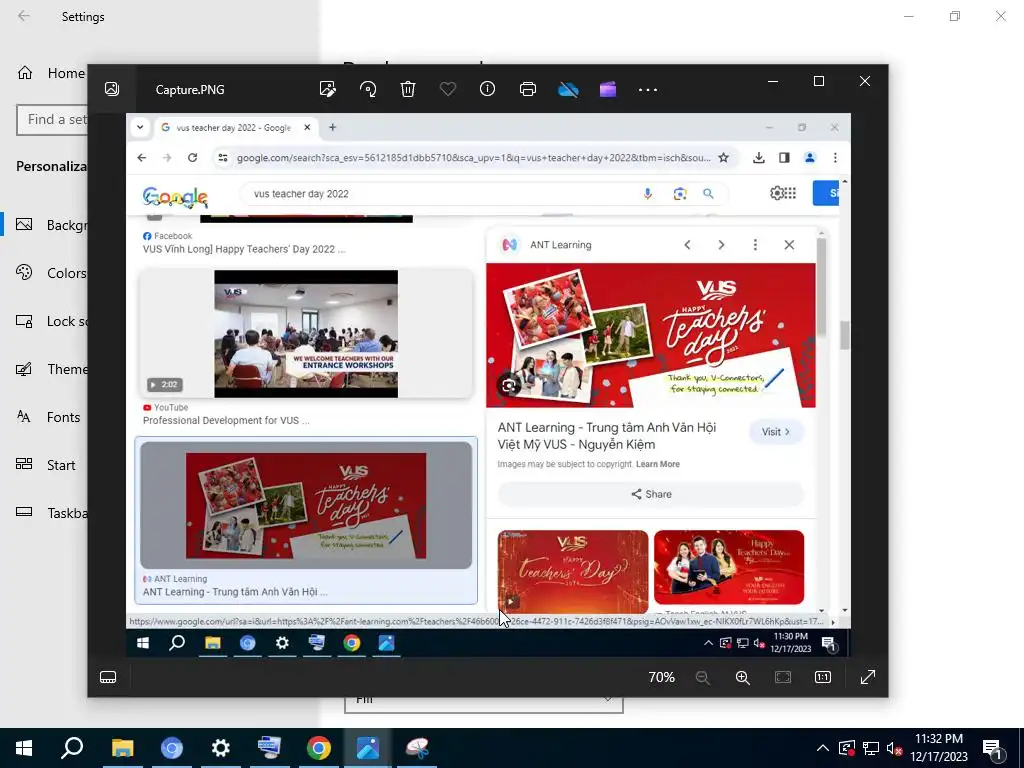
Task: Delete Capture.PNG with the trash icon
Action: click(x=408, y=89)
